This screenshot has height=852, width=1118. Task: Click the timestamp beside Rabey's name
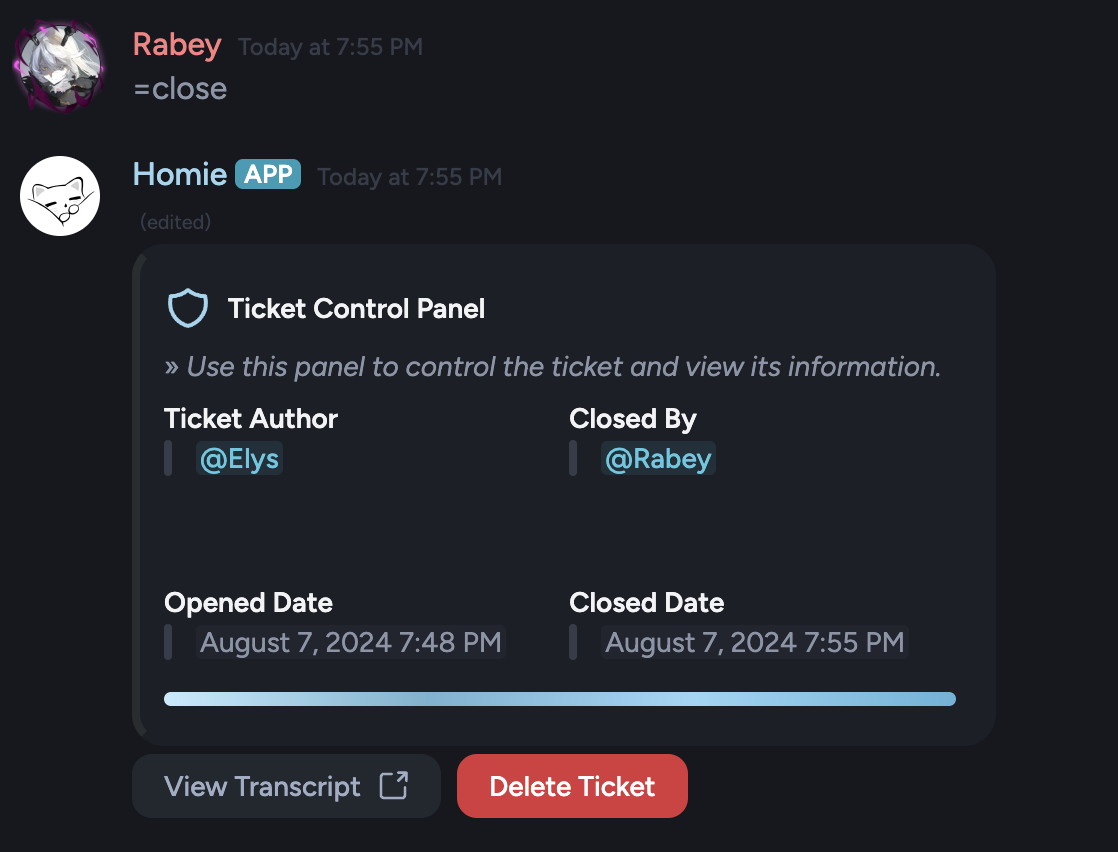click(x=331, y=47)
